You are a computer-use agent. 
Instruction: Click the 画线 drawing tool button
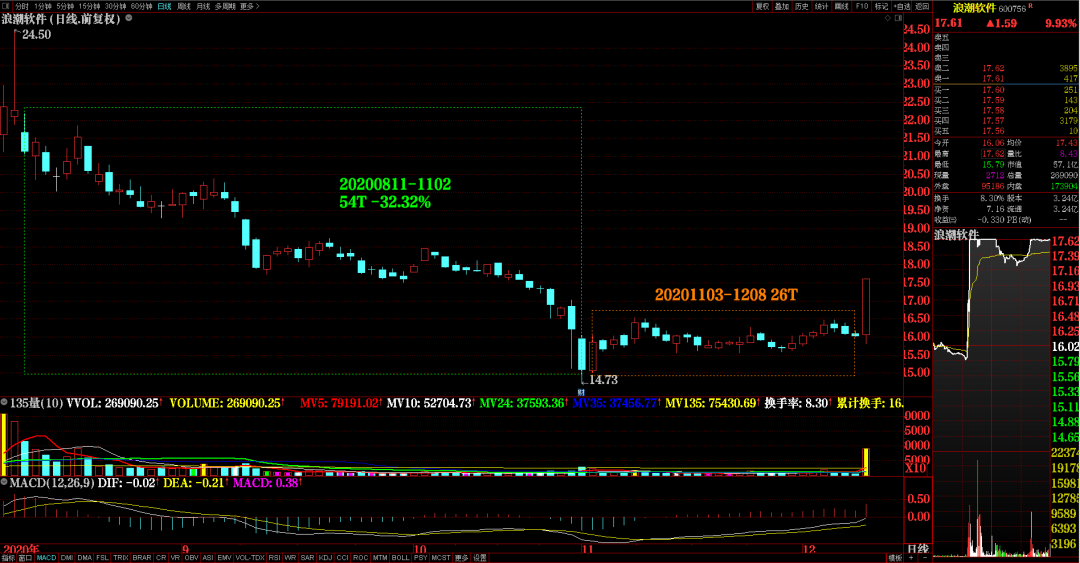point(842,6)
